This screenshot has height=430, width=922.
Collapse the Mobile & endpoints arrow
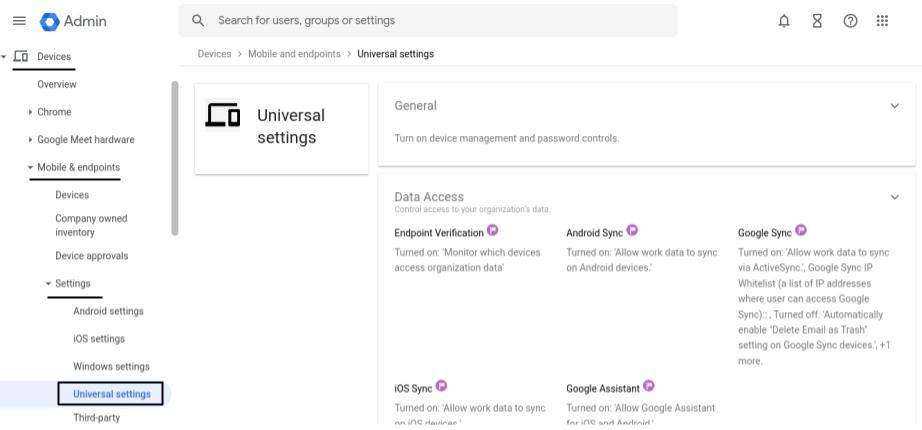(30, 167)
